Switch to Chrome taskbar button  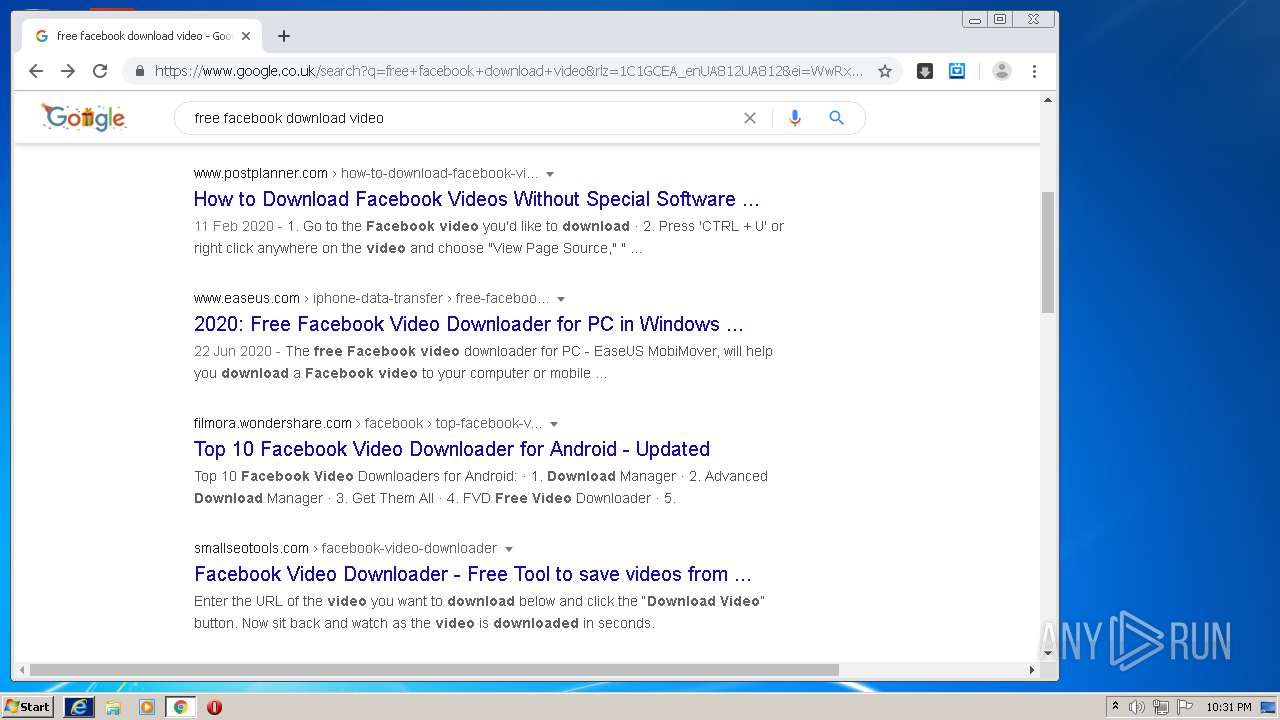coord(180,707)
